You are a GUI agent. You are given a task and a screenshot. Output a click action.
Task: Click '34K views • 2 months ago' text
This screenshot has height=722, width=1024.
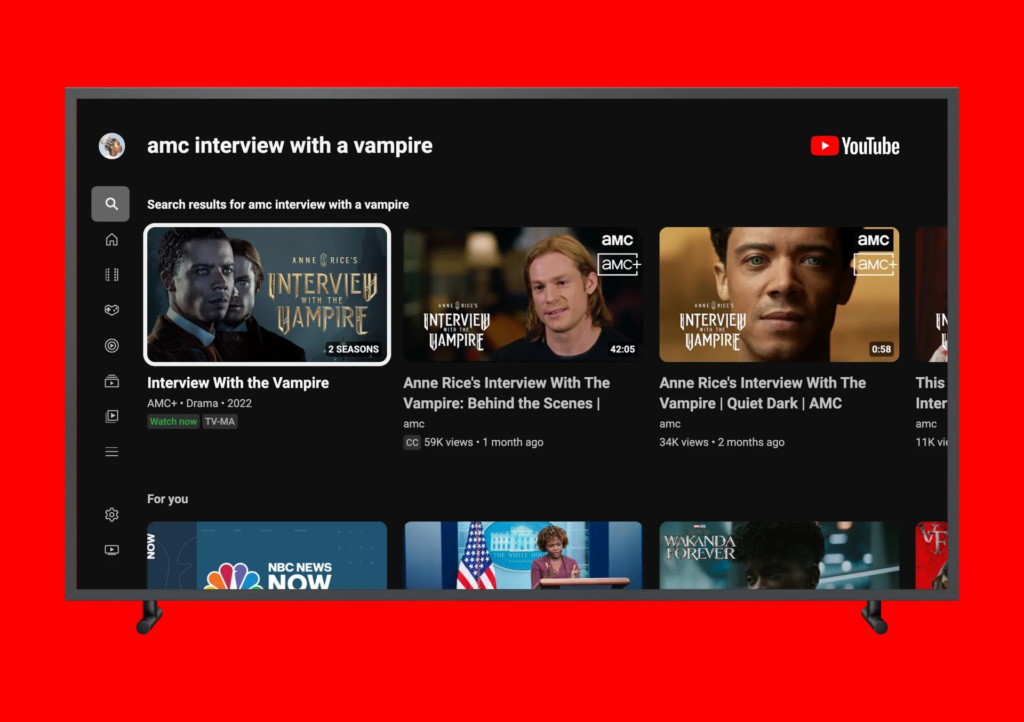(x=722, y=443)
